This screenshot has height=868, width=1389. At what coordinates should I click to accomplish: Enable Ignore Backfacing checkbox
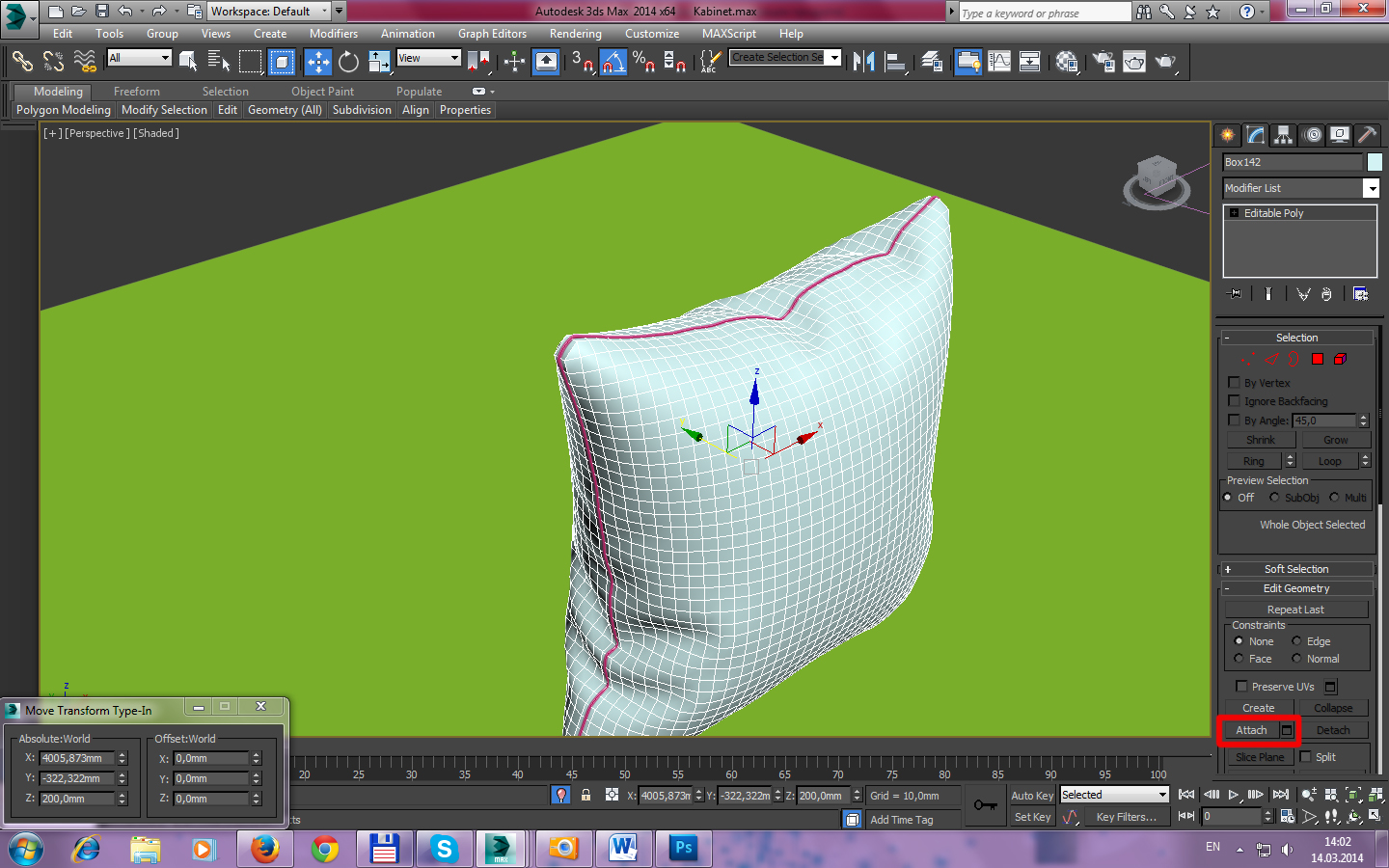1234,401
